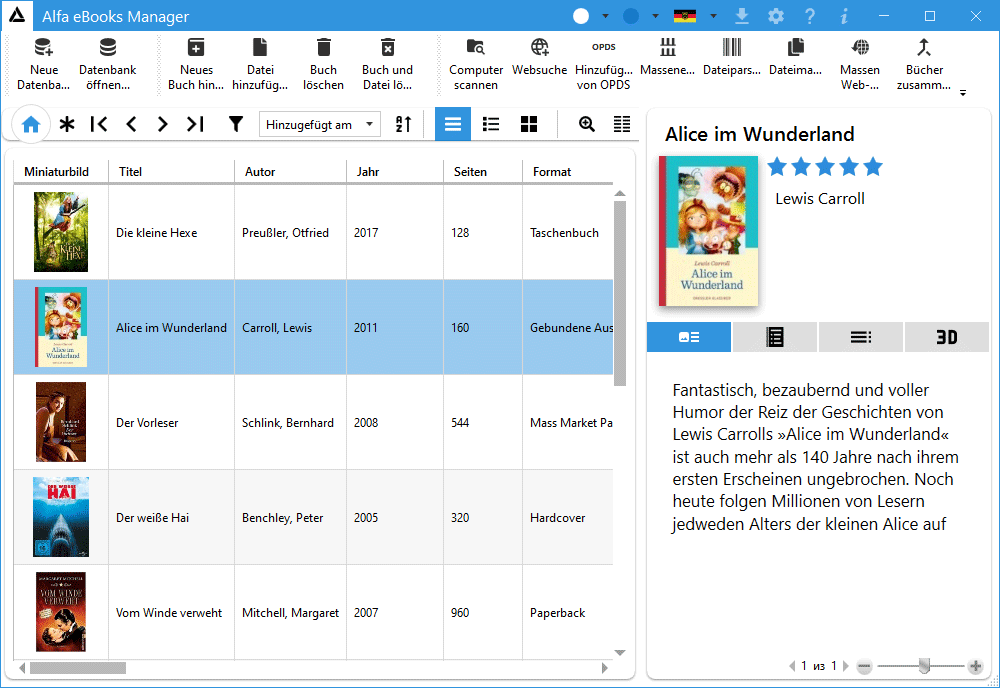The width and height of the screenshot is (1000, 688).
Task: Switch to thumbnail grid view
Action: 529,124
